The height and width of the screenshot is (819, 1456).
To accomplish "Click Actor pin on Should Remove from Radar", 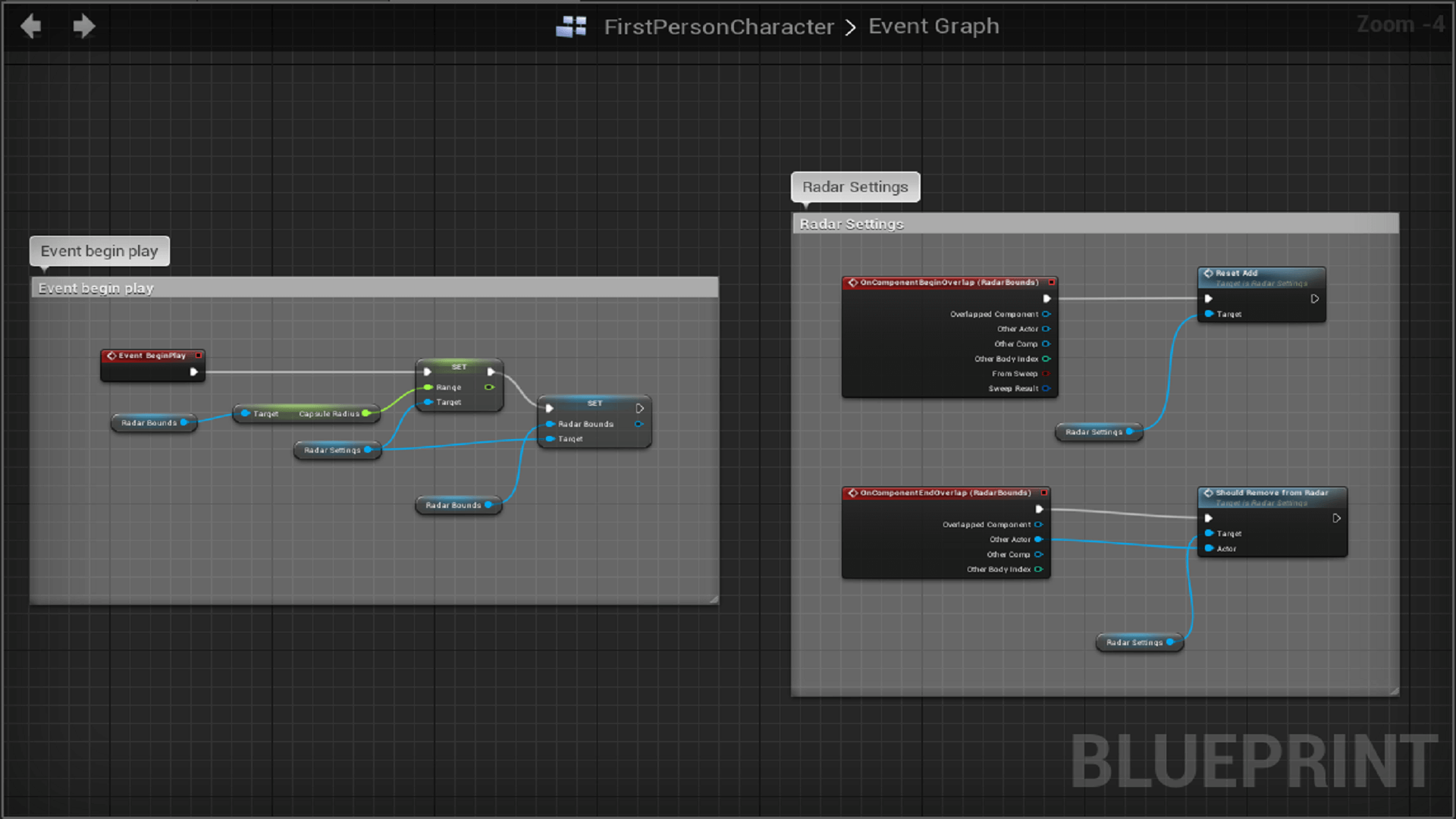I will tap(1209, 548).
